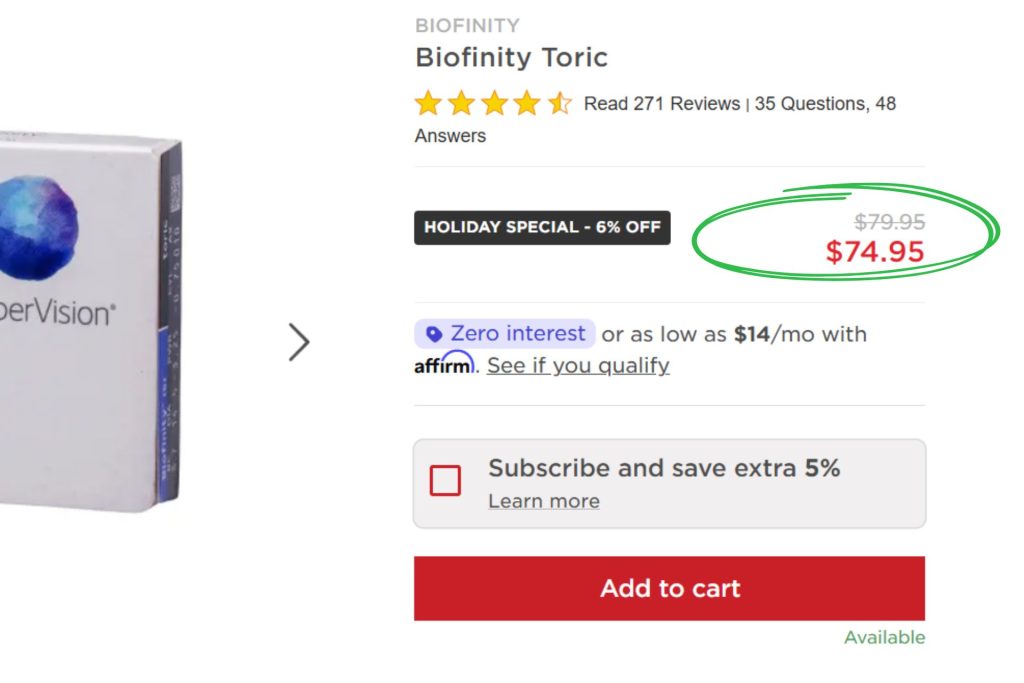Click the first gold star rating icon
Viewport: 1024px width, 683px height.
(x=427, y=103)
